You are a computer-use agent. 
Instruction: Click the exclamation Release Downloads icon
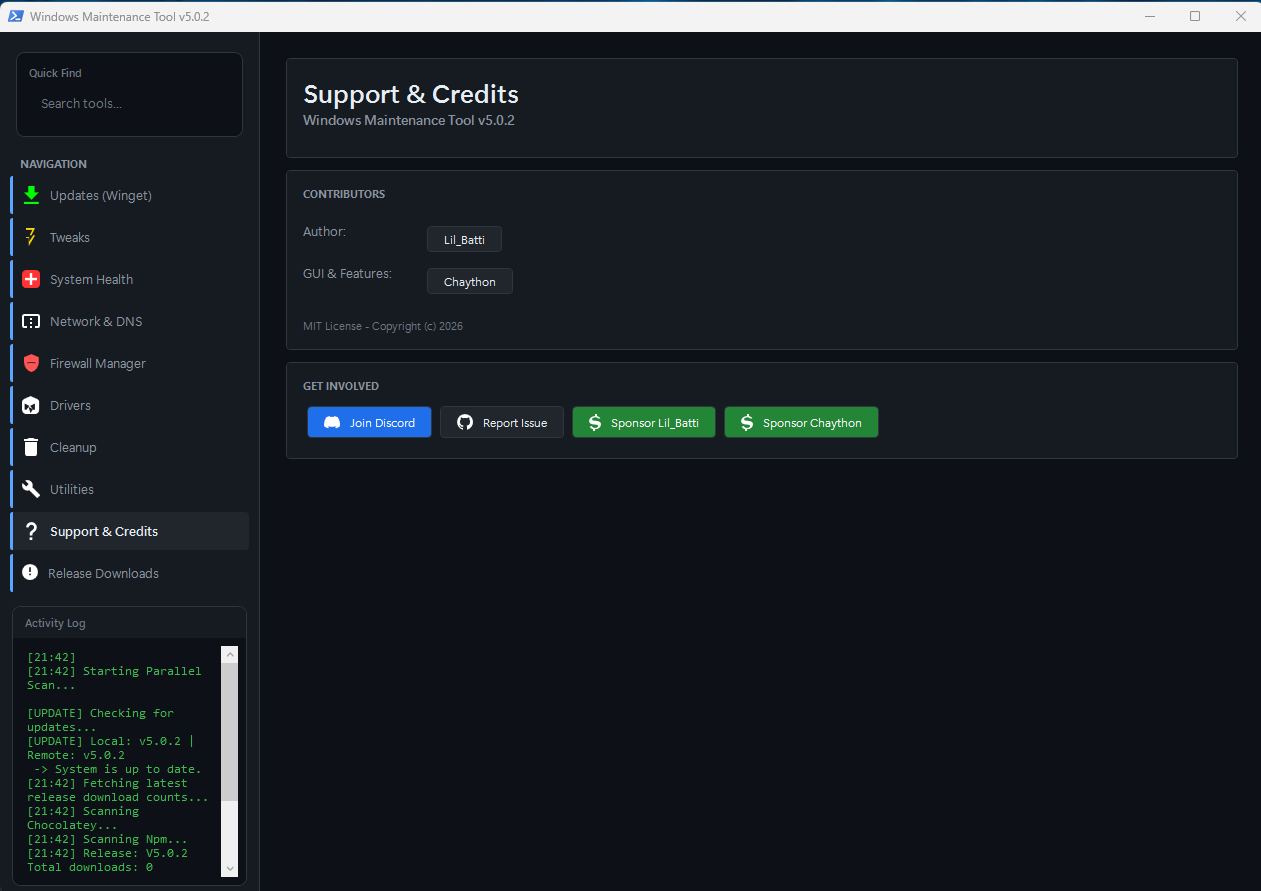click(x=30, y=572)
